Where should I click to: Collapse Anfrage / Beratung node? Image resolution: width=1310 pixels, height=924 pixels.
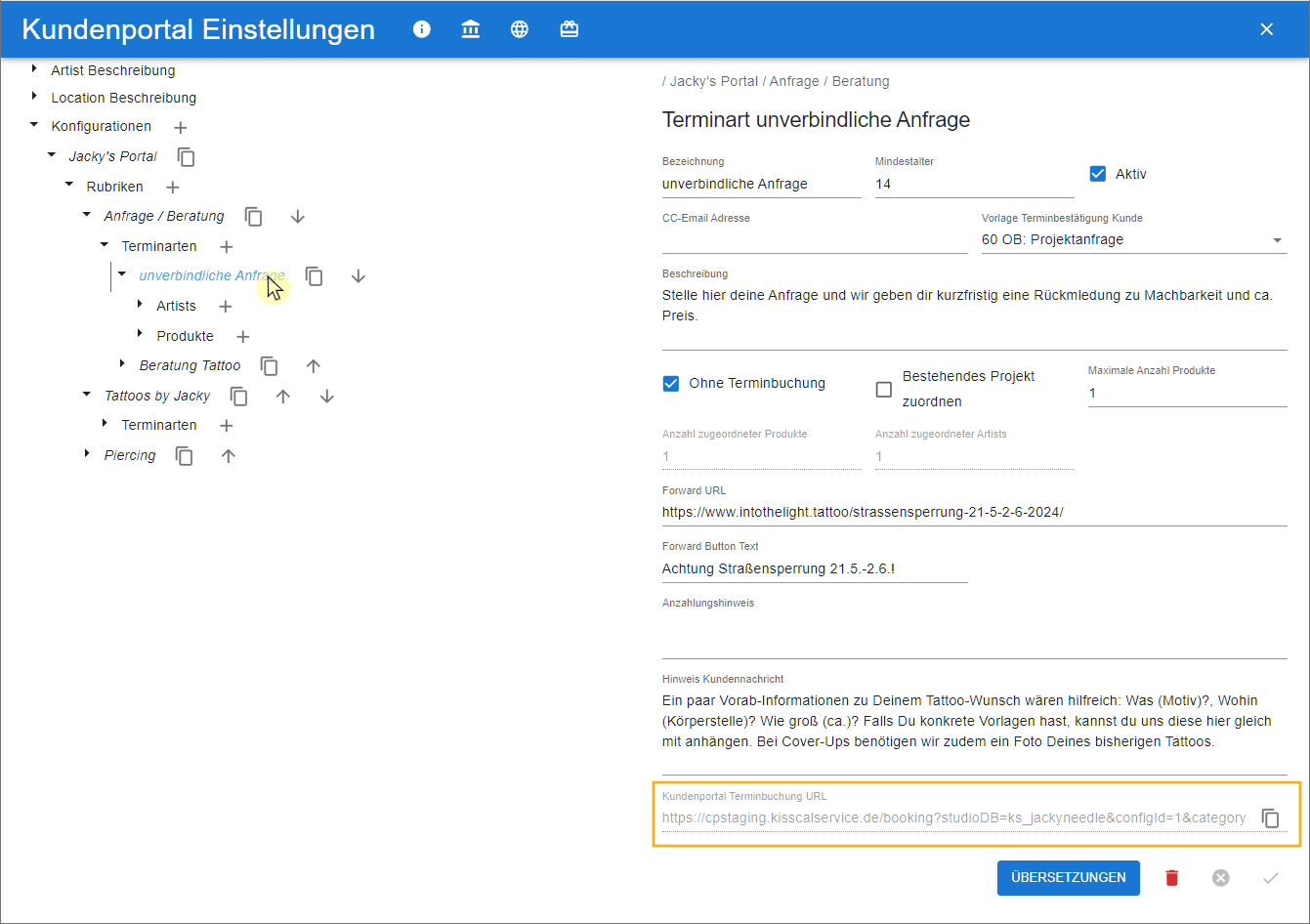87,215
